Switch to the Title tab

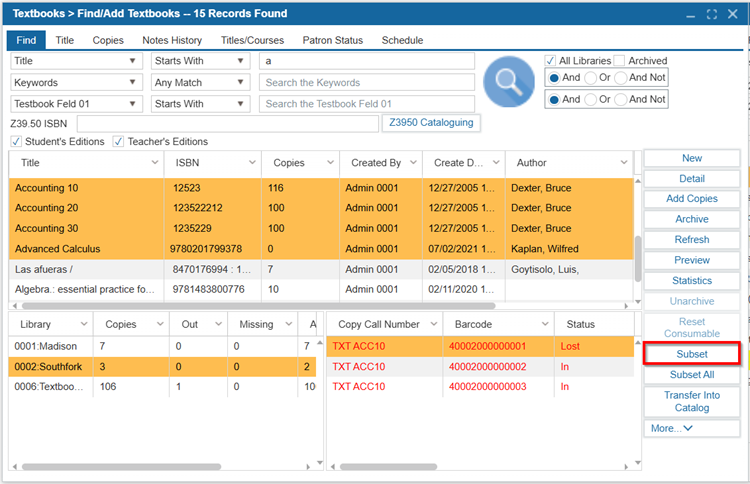point(65,40)
